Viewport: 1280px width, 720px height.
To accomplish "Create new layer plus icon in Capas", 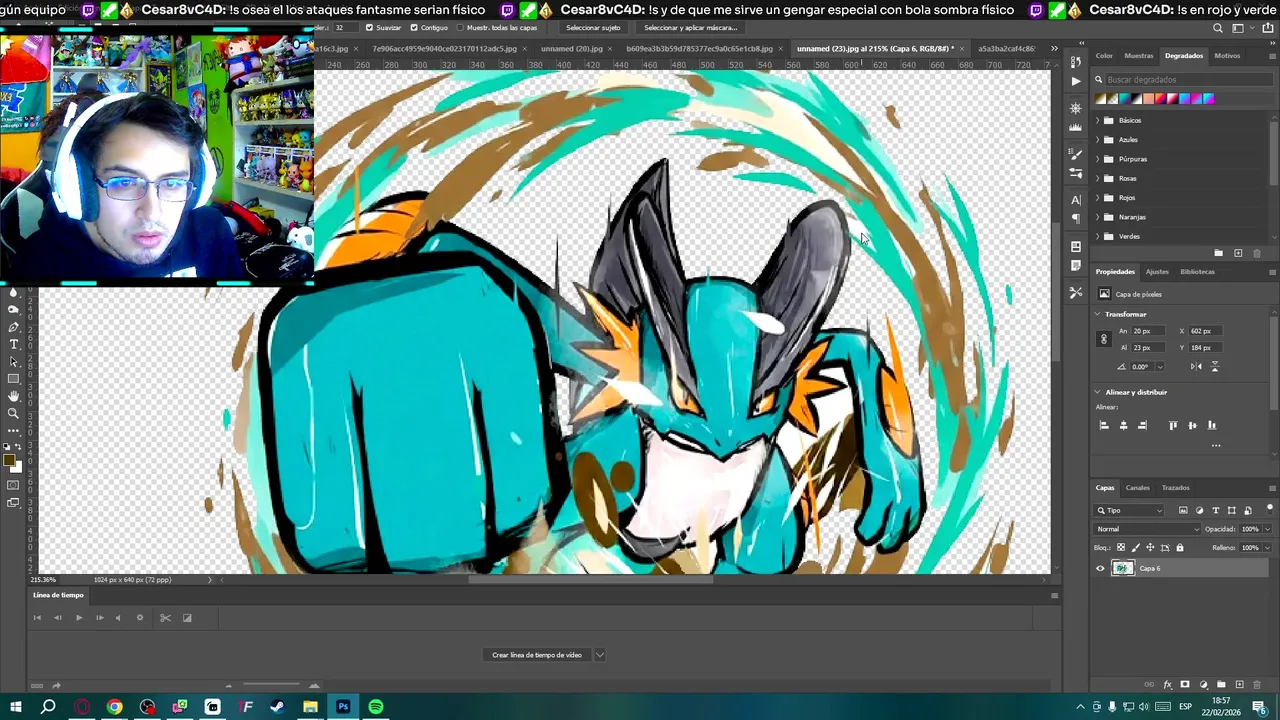I will (1239, 685).
